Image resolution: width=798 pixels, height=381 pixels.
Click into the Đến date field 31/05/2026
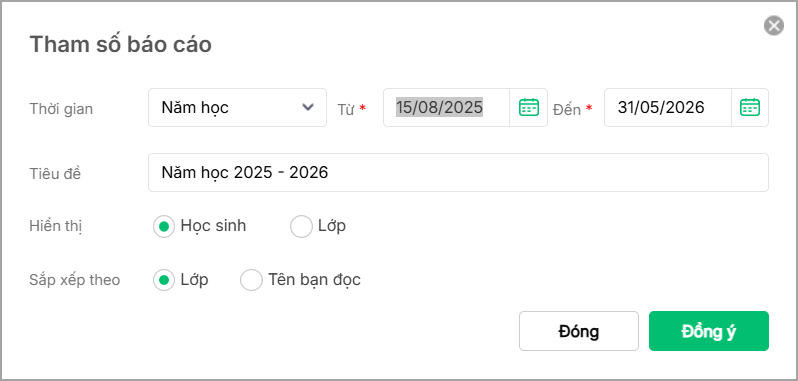tap(668, 107)
